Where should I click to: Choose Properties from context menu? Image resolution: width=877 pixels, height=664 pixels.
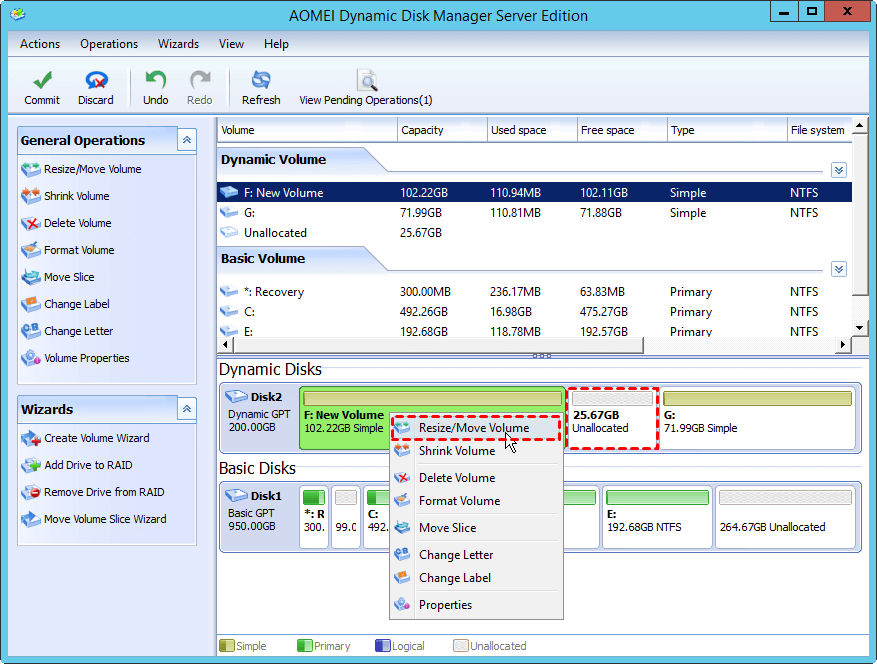476,605
